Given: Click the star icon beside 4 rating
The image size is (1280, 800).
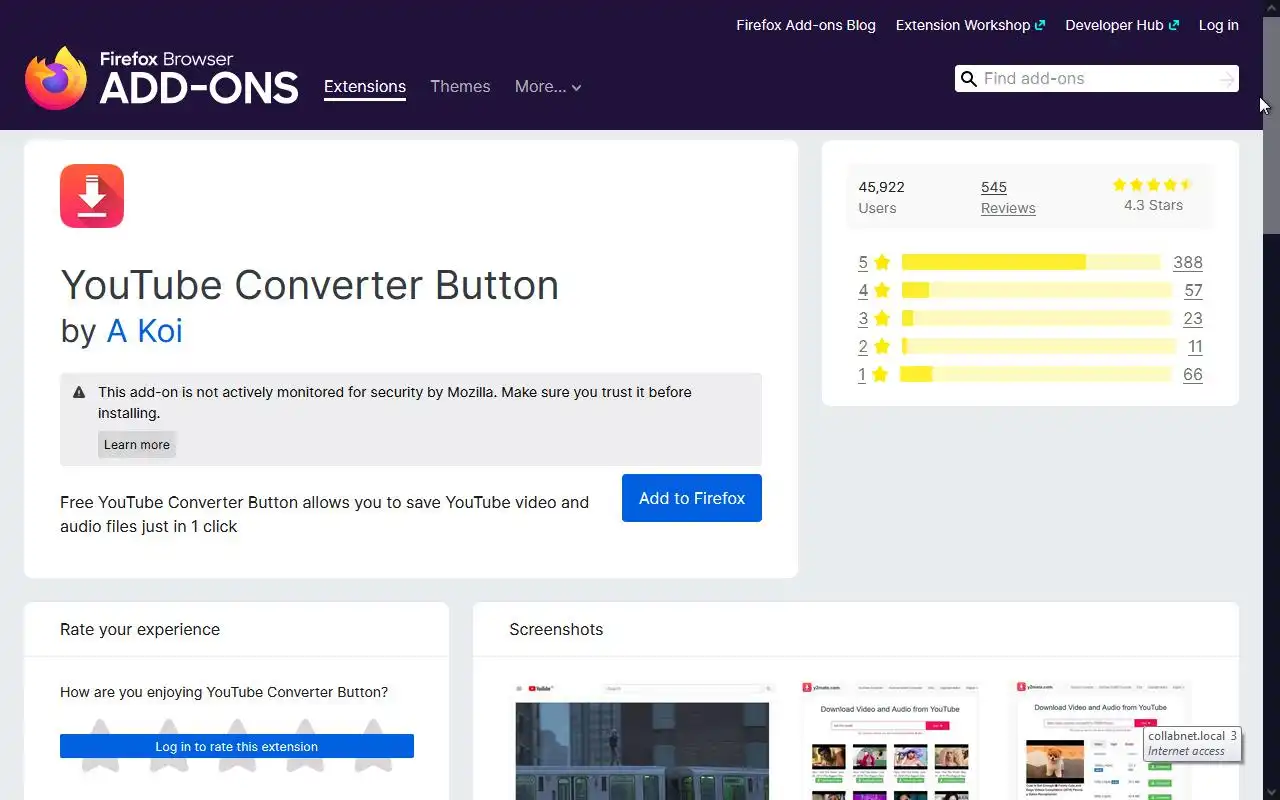Looking at the screenshot, I should click(x=881, y=291).
